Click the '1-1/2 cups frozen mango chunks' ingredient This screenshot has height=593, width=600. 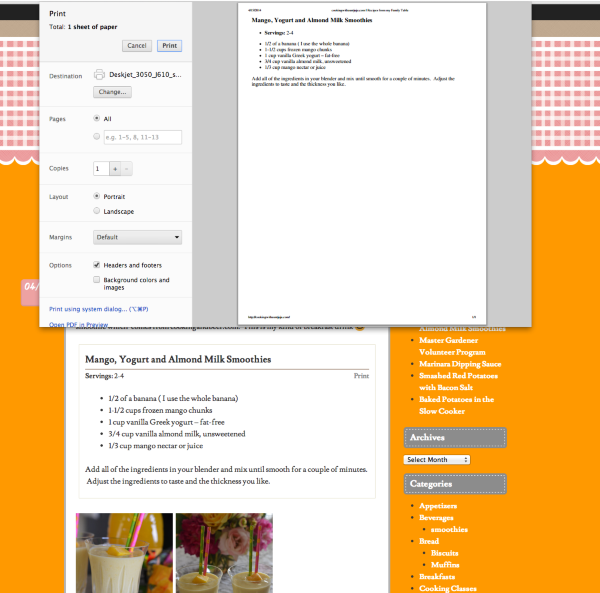[x=160, y=410]
